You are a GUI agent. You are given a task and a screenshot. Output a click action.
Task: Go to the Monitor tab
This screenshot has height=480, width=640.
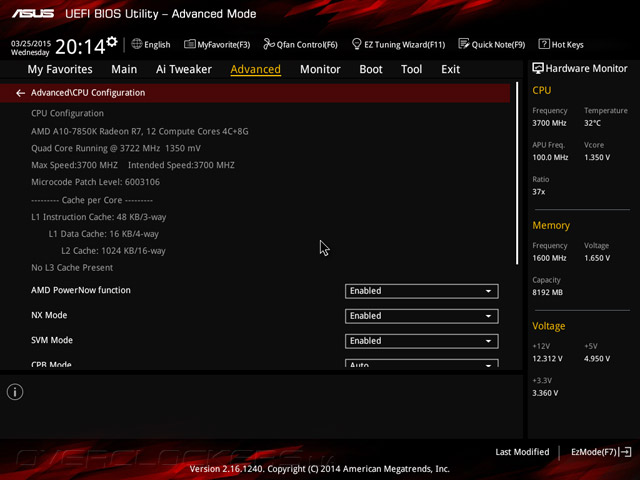tap(320, 69)
